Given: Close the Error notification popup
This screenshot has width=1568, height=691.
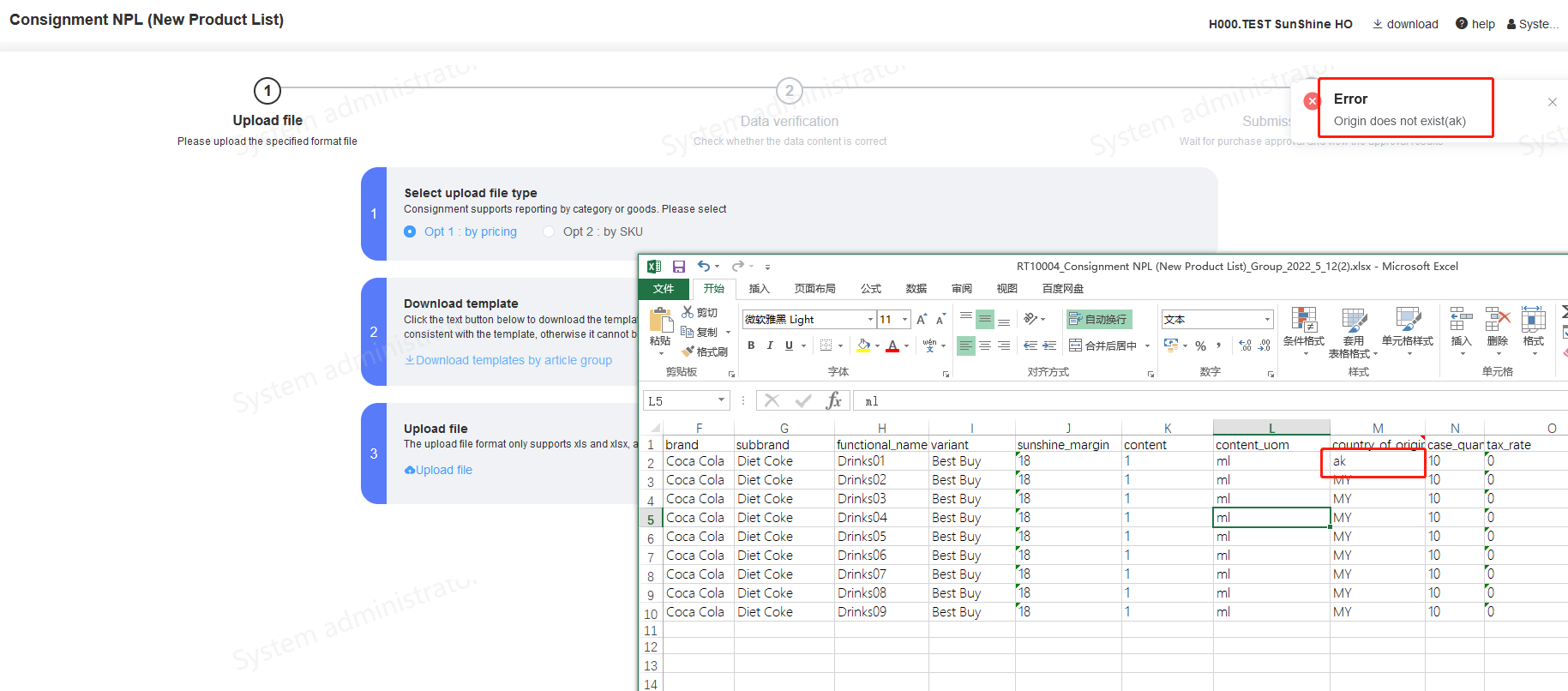Looking at the screenshot, I should click(x=1552, y=102).
